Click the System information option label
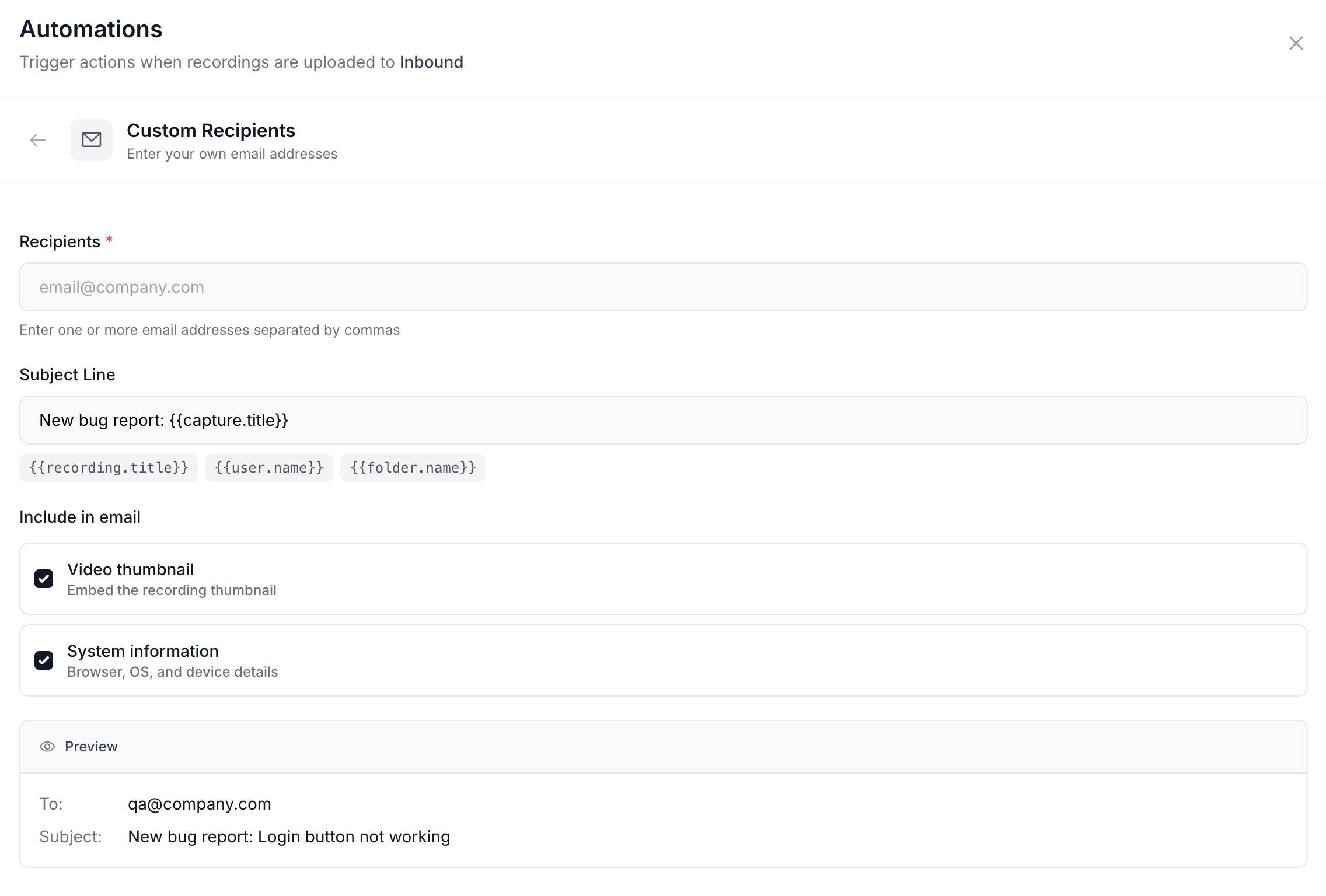Image resolution: width=1326 pixels, height=896 pixels. tap(143, 651)
